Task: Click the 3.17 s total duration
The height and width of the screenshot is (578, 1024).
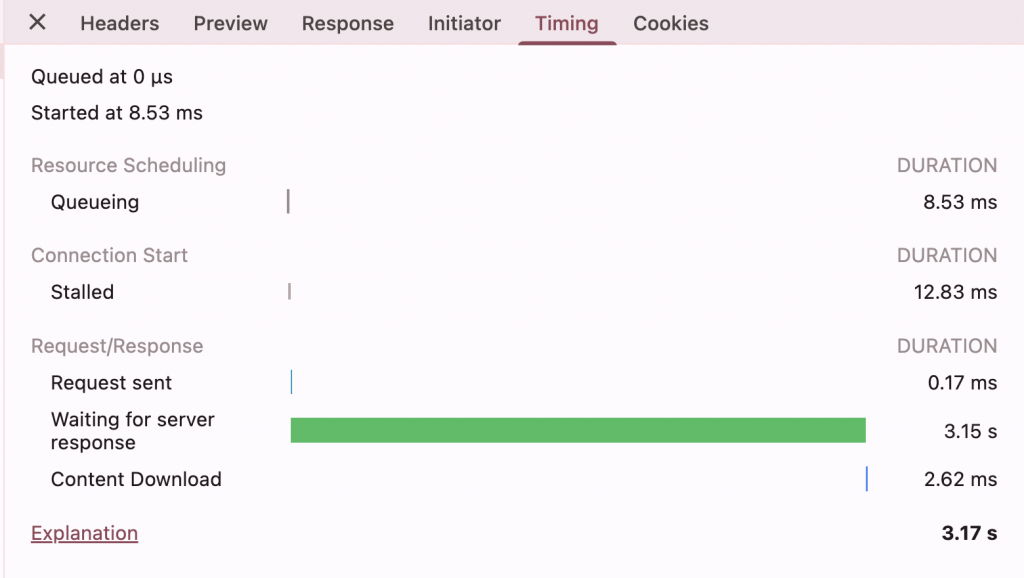Action: coord(969,533)
